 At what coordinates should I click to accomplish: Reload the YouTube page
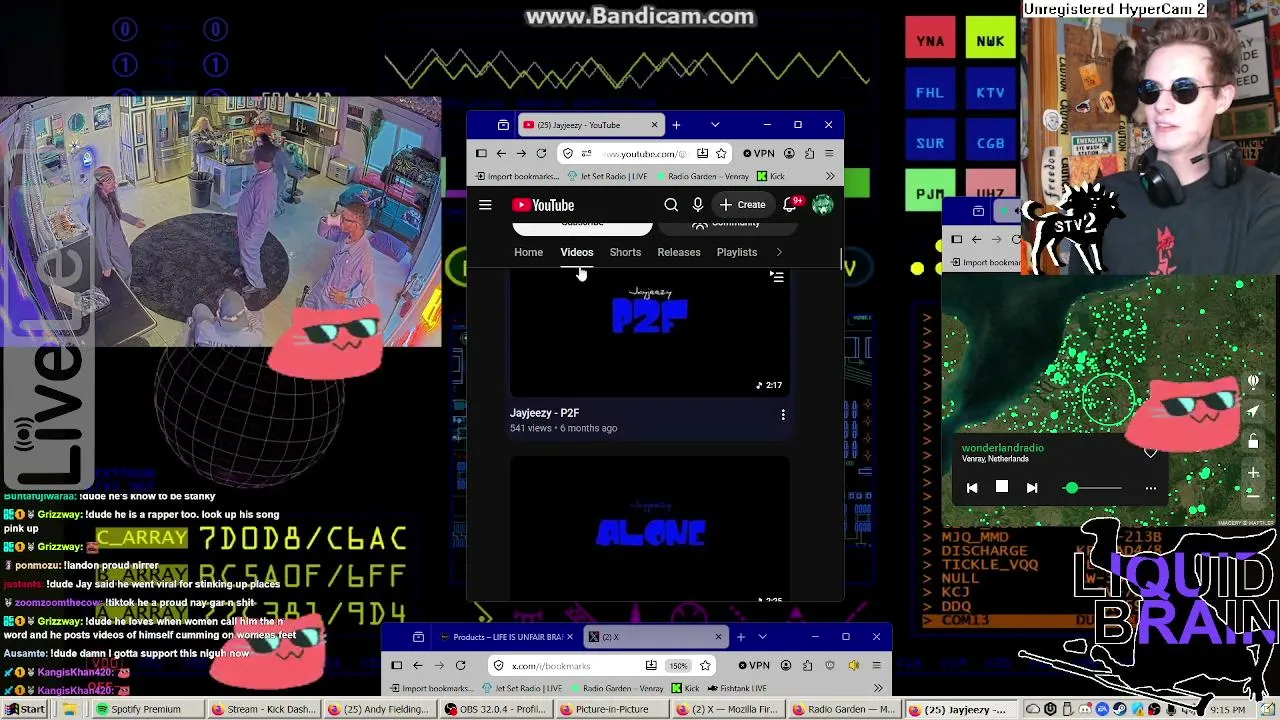(x=541, y=153)
